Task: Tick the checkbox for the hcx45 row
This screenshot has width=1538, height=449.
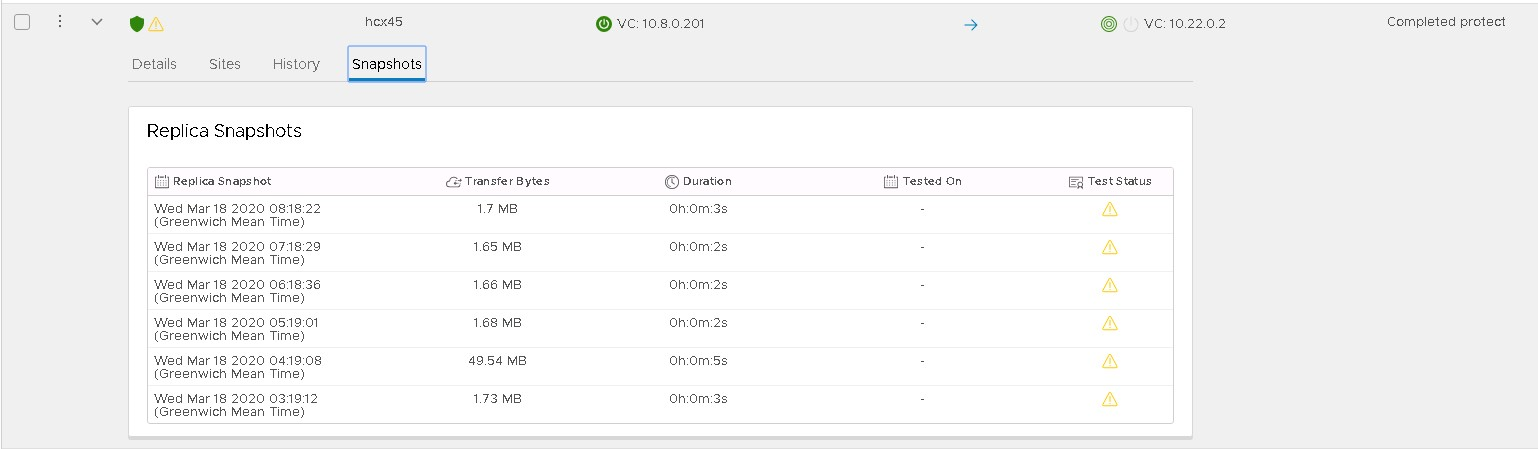Action: pyautogui.click(x=22, y=22)
